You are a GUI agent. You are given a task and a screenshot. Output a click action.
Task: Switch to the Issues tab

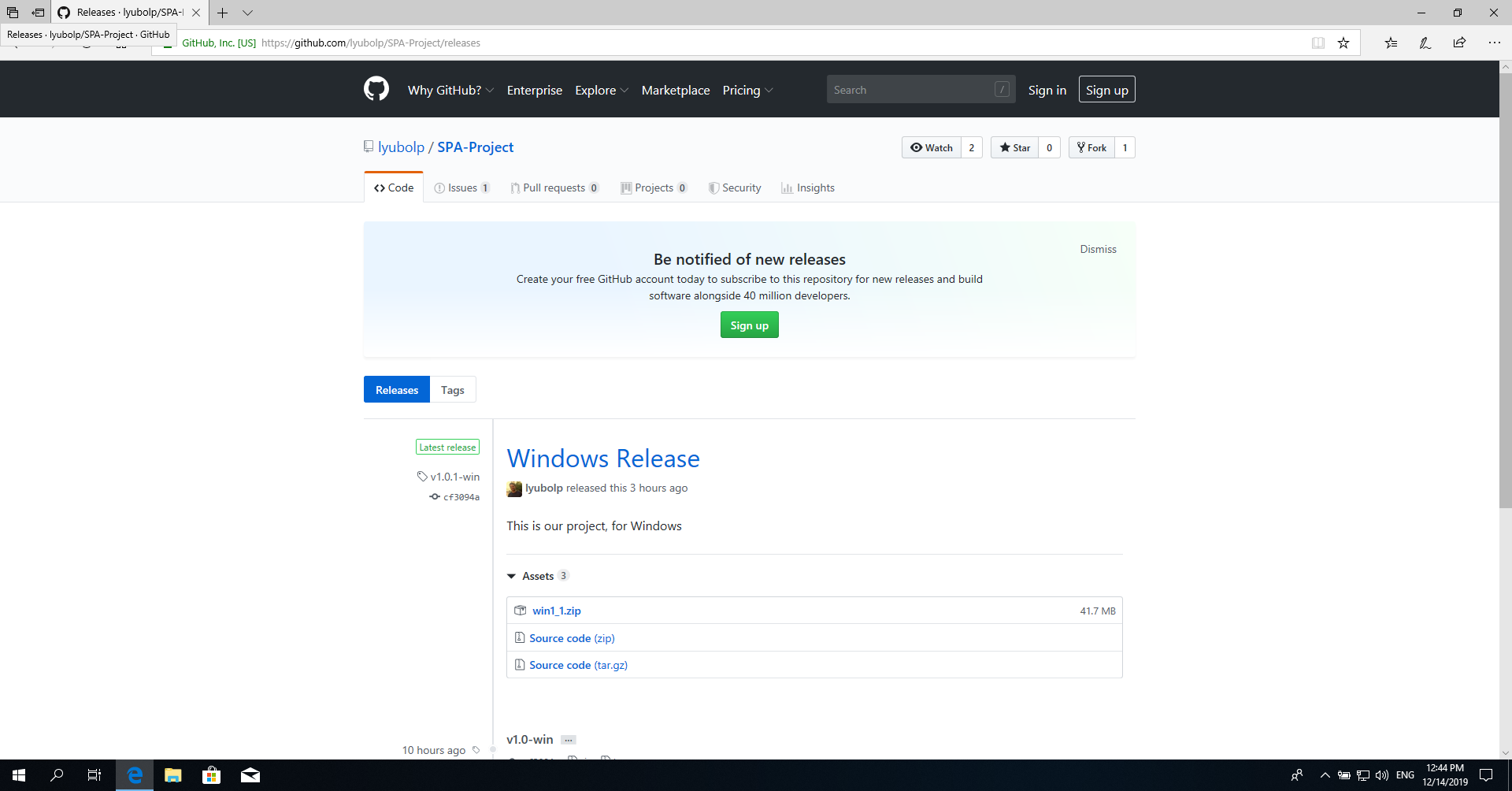click(462, 188)
